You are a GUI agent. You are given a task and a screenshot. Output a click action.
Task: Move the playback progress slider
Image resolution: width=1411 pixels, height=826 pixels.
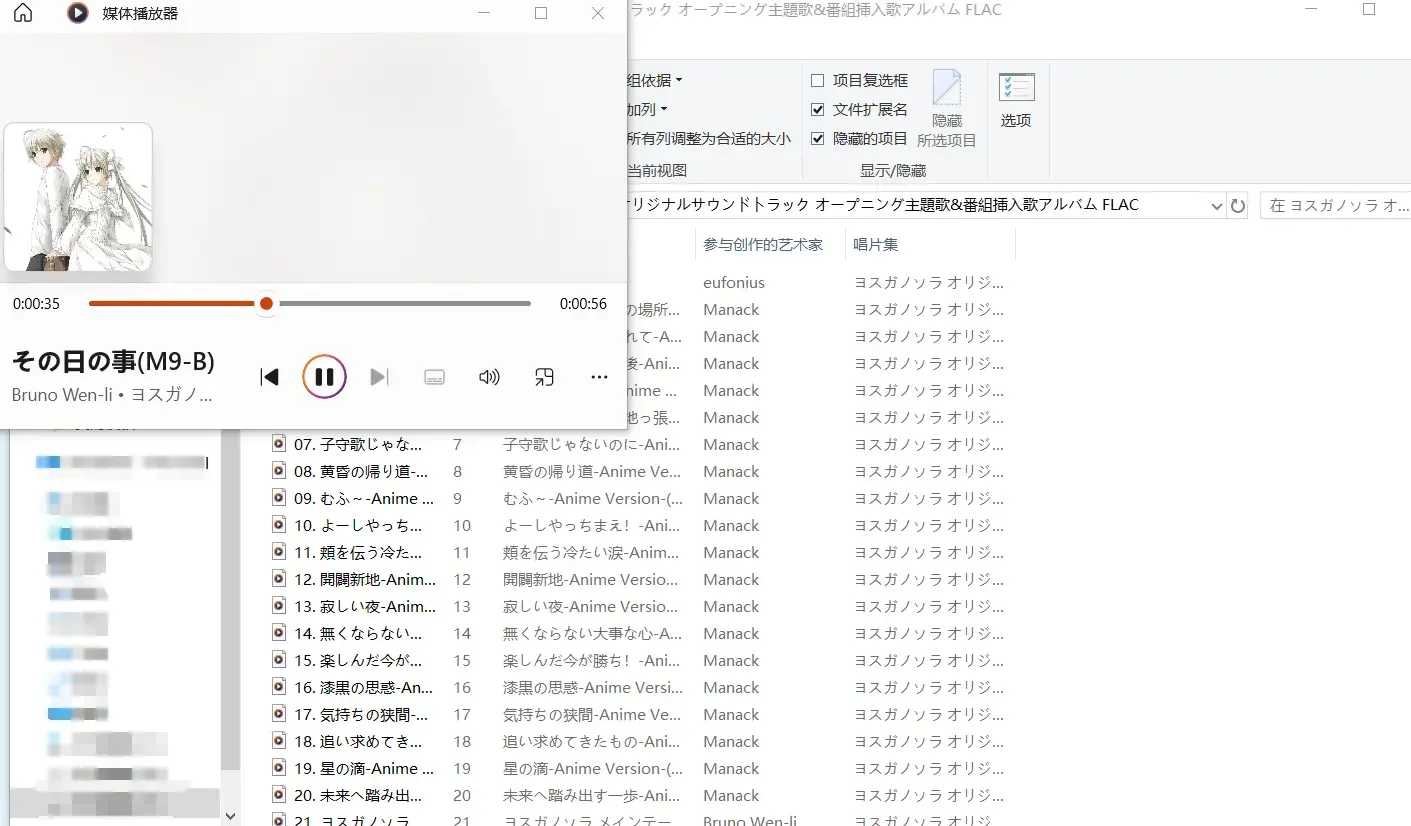coord(266,303)
